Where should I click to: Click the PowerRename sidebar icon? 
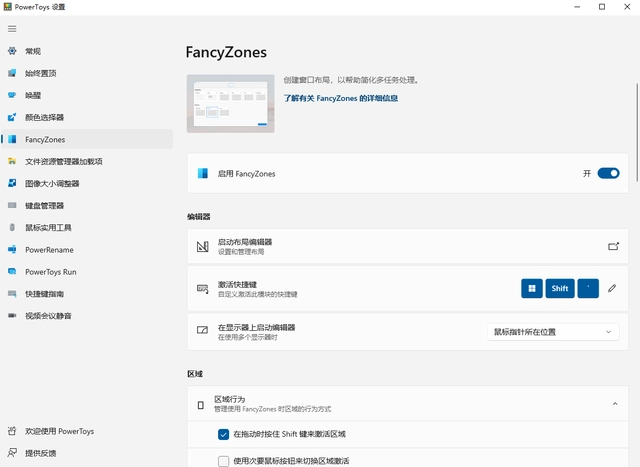(x=12, y=249)
